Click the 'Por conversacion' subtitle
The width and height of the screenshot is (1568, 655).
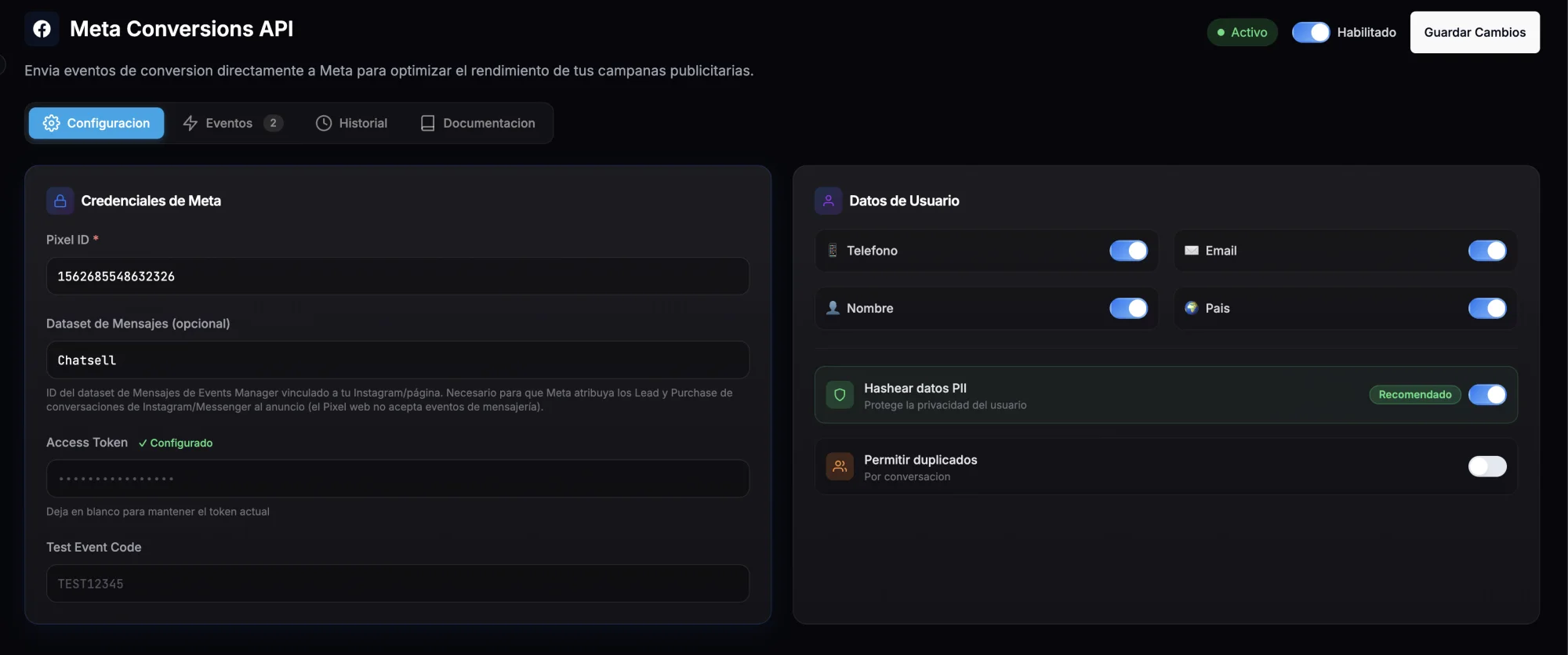coord(907,476)
